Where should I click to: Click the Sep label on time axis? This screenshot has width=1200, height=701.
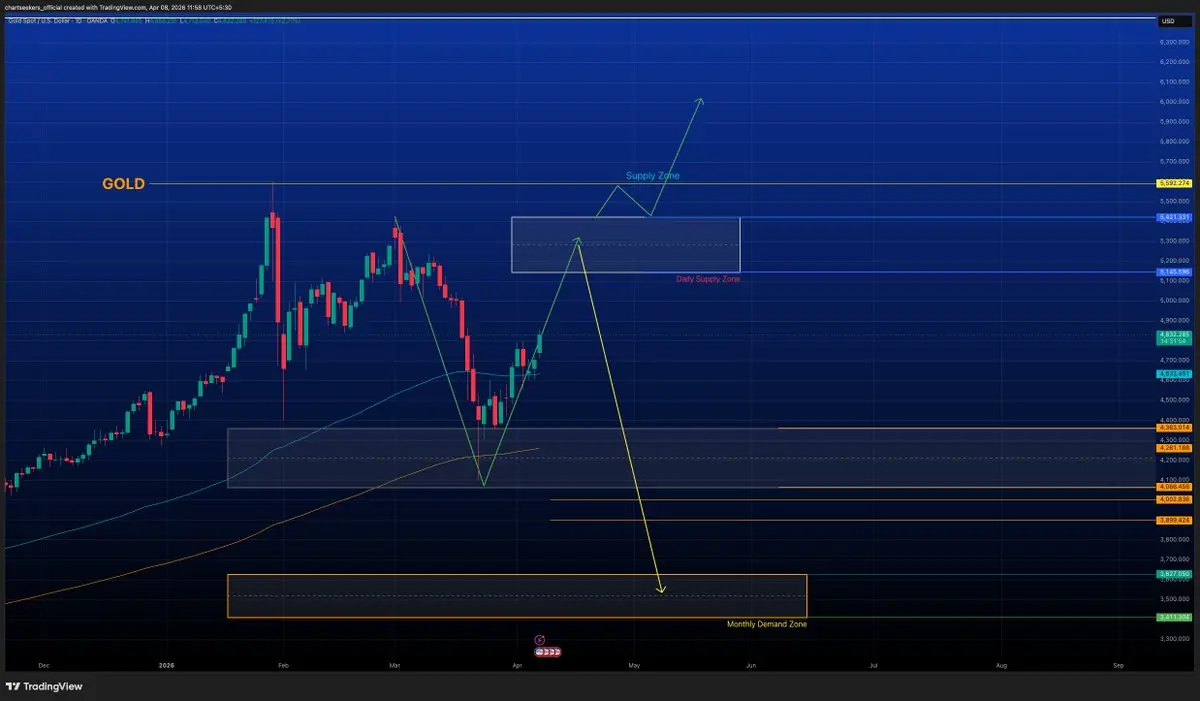click(1119, 664)
